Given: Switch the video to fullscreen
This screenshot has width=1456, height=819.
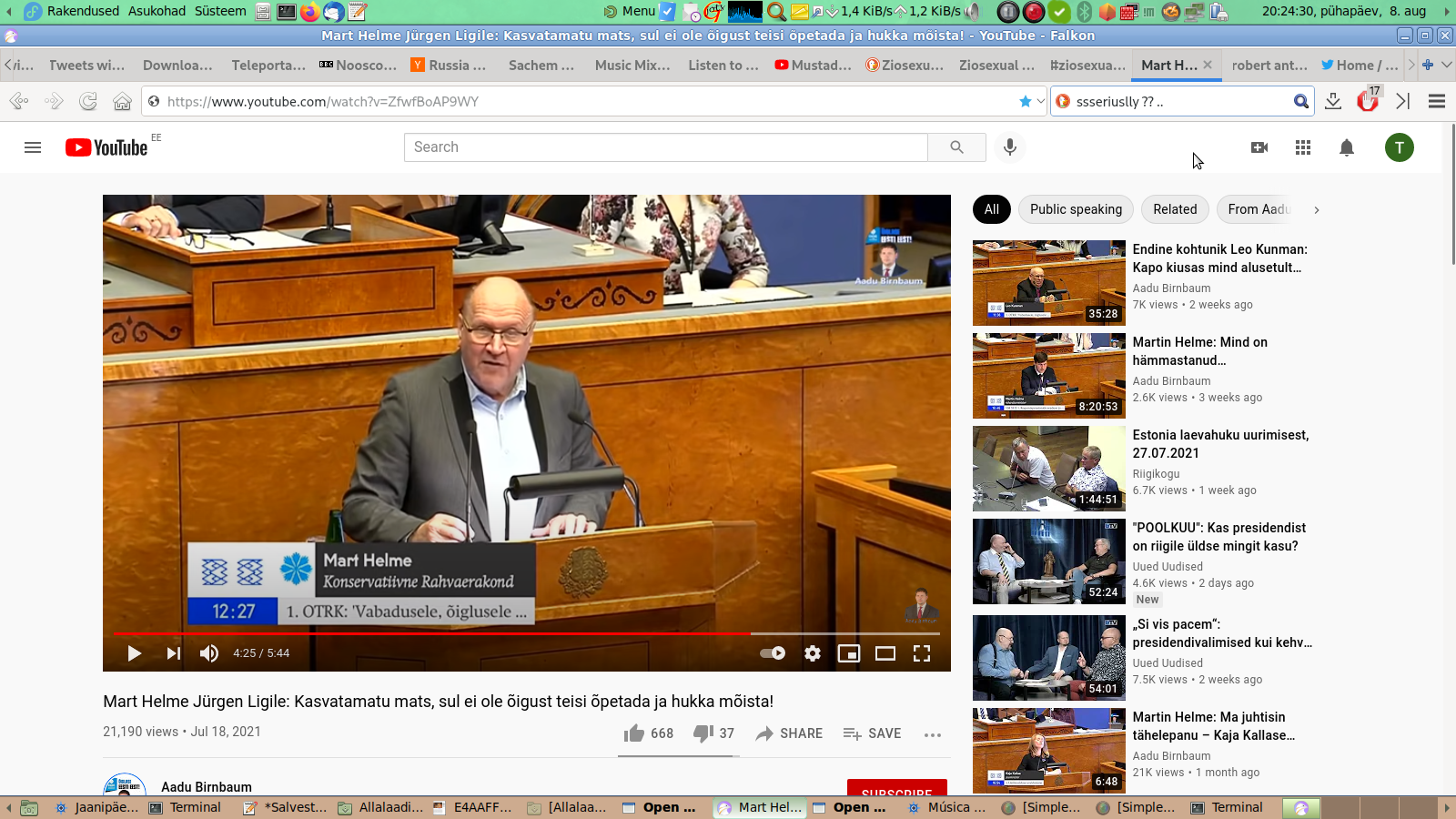Looking at the screenshot, I should (x=922, y=653).
